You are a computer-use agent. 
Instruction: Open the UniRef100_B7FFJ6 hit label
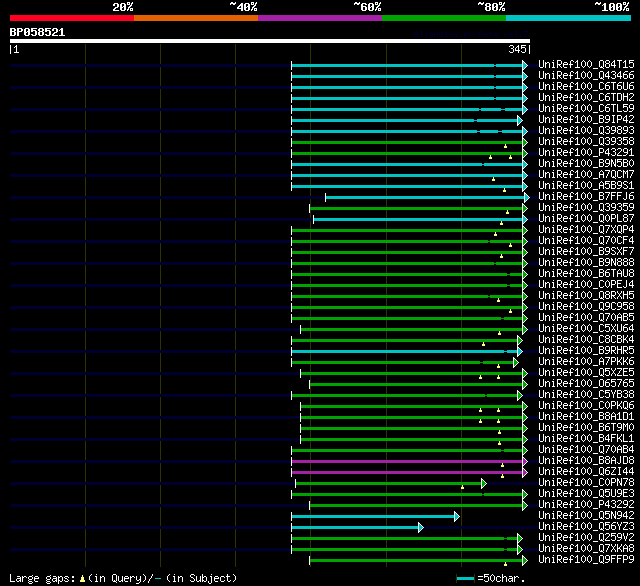coord(586,197)
